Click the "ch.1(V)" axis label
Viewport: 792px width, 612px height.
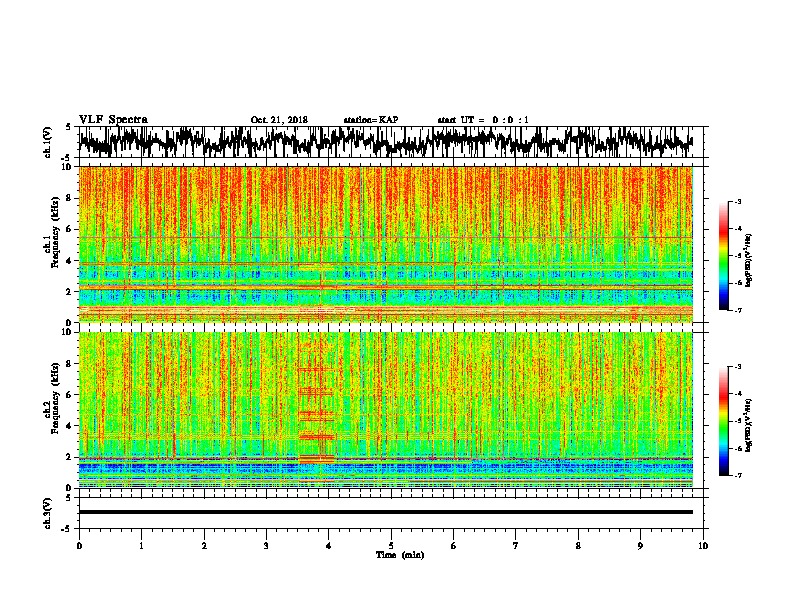pyautogui.click(x=48, y=142)
